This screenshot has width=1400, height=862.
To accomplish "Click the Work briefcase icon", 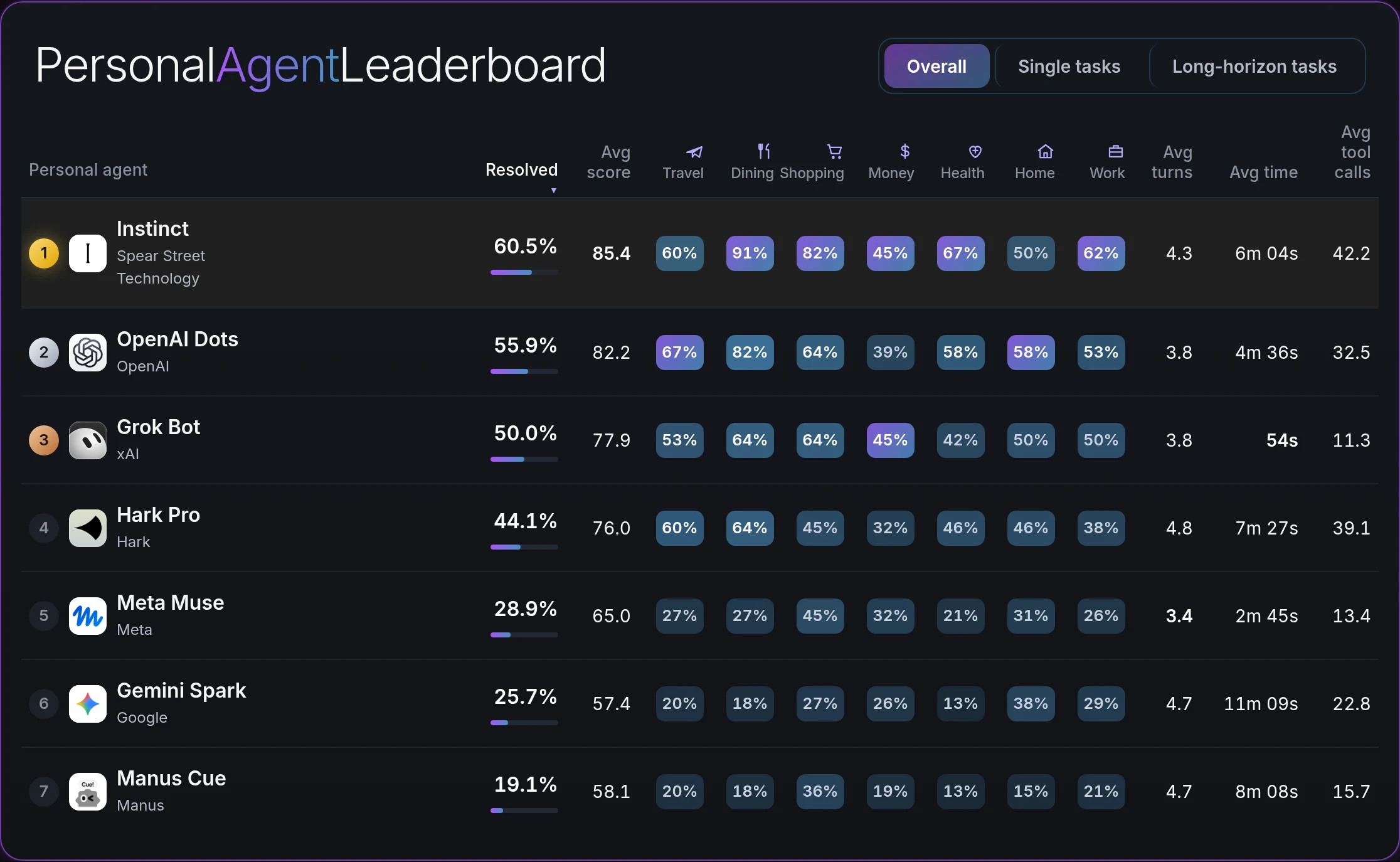I will [x=1115, y=151].
